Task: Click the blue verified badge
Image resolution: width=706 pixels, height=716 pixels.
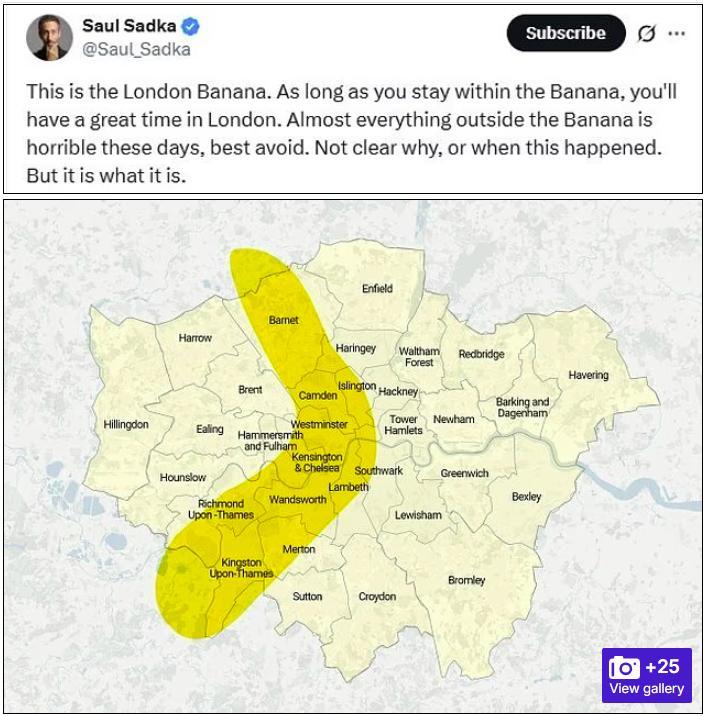Action: [192, 27]
